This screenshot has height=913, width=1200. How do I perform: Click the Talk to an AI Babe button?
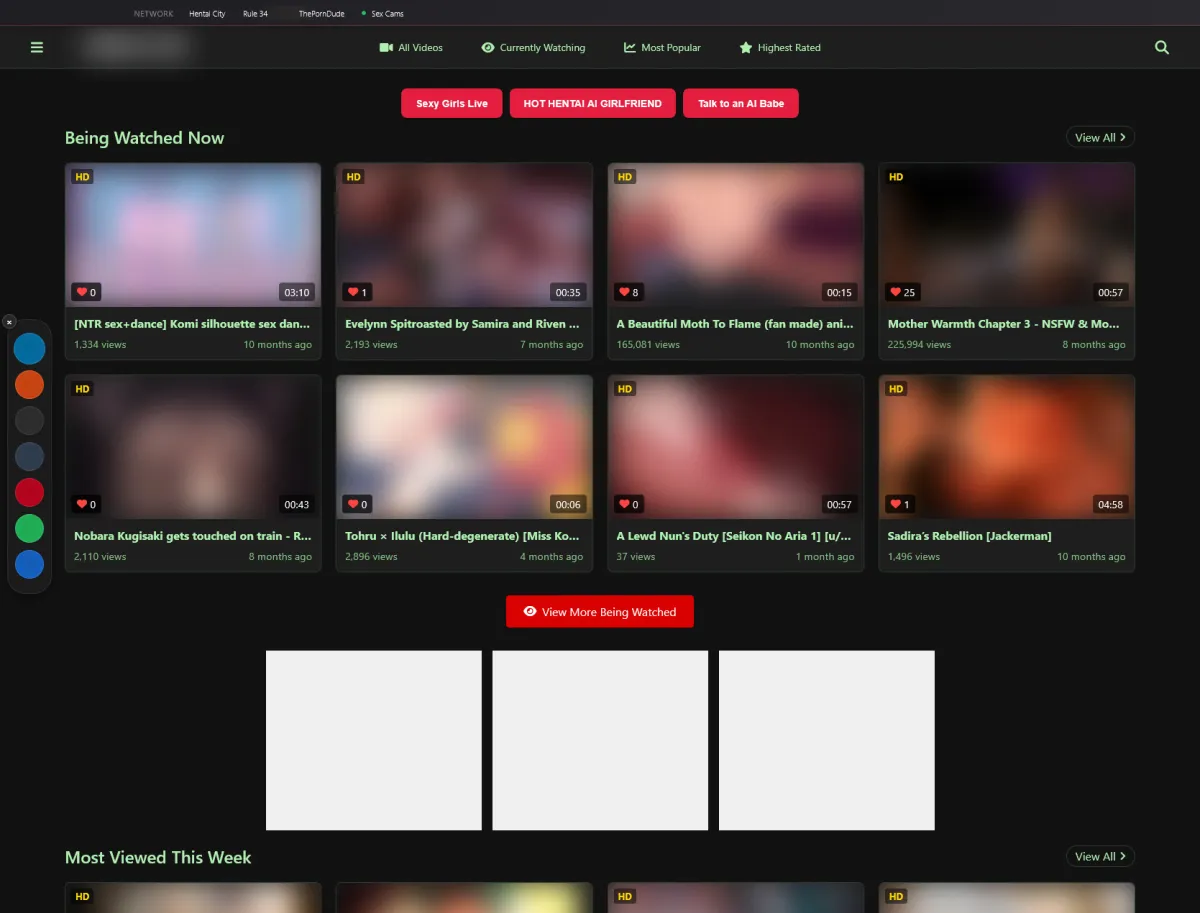coord(740,103)
